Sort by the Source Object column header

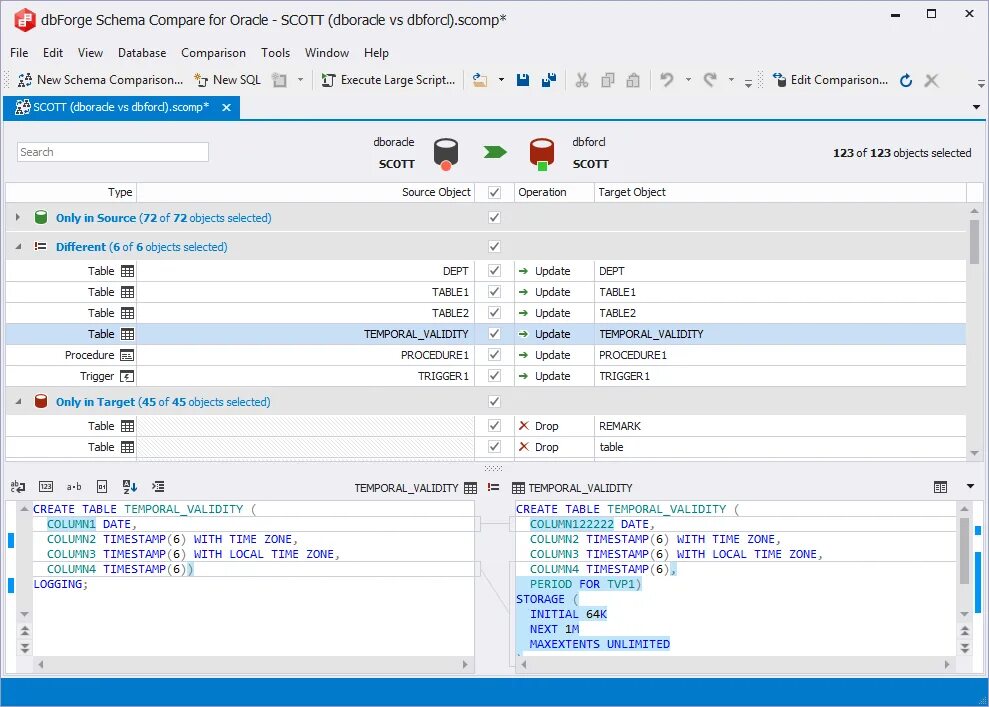tap(305, 192)
